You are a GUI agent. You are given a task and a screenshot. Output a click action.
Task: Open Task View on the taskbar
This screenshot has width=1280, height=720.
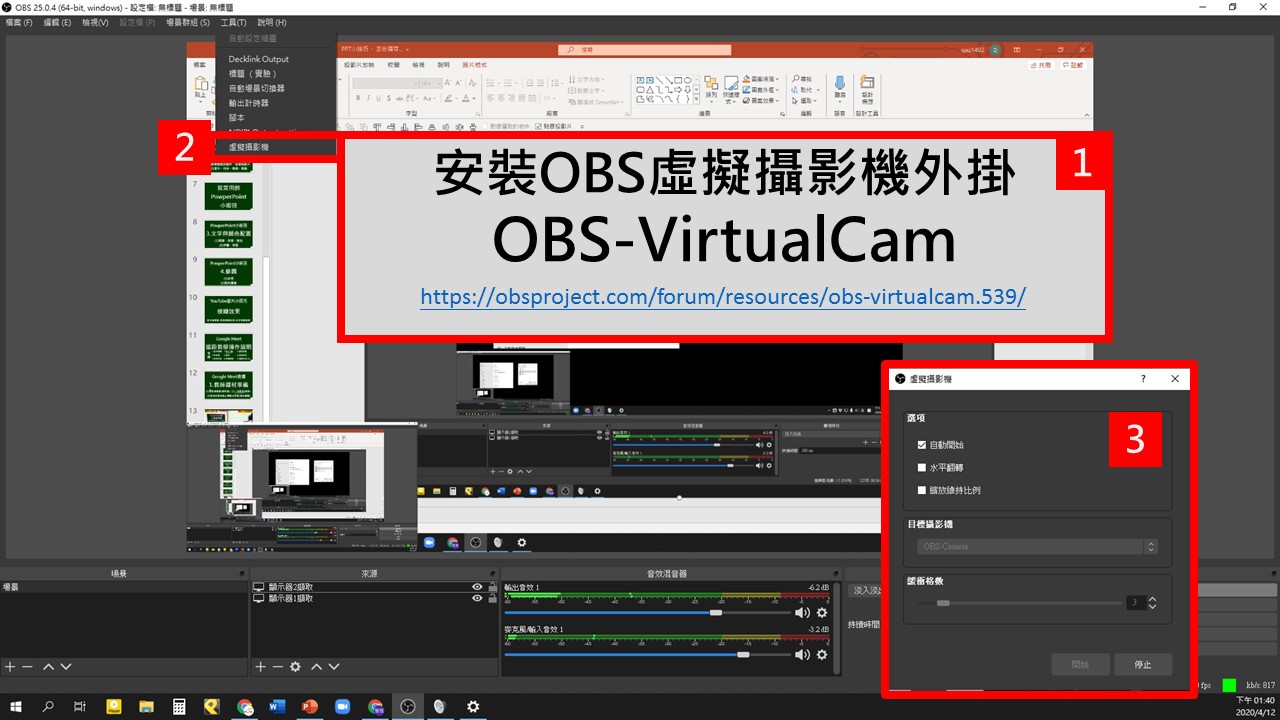[x=80, y=706]
